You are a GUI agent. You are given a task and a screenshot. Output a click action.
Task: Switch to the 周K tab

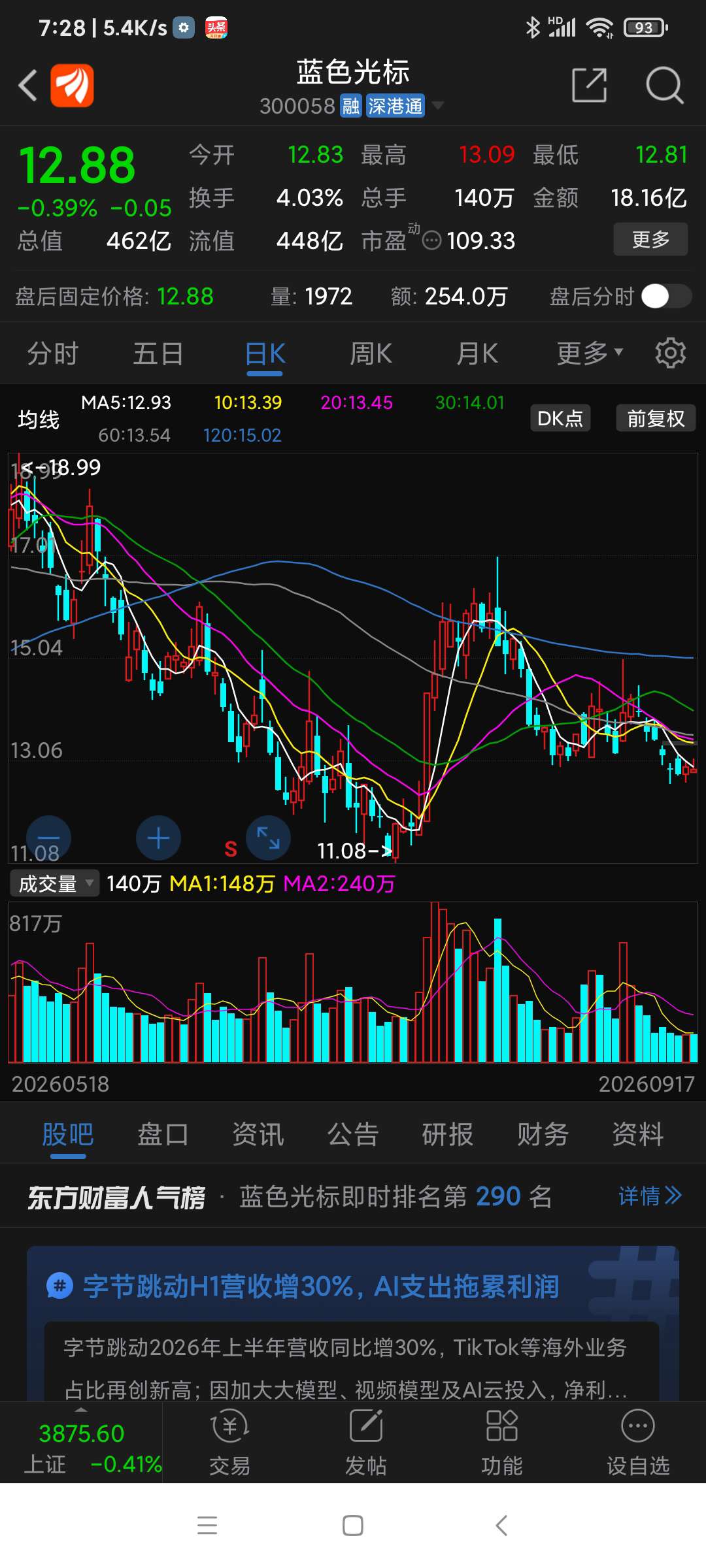pos(371,353)
